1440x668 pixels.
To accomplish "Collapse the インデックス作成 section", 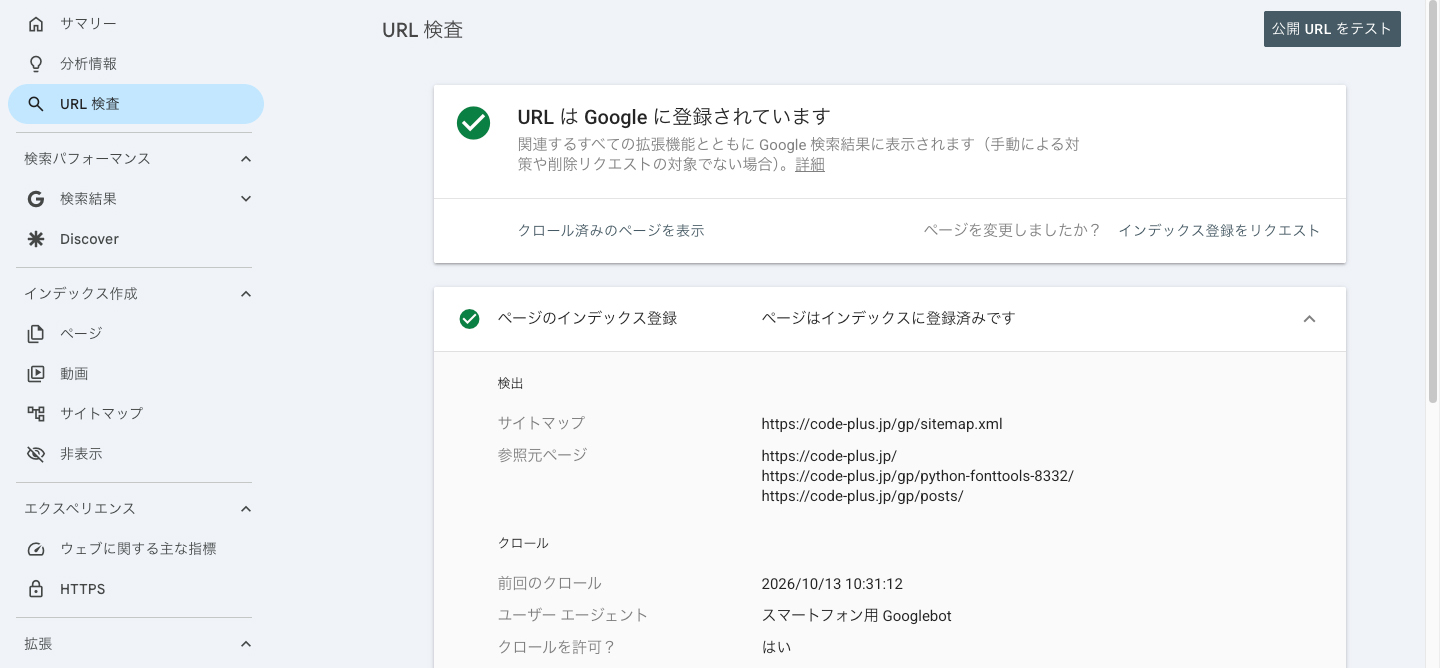I will (x=246, y=294).
